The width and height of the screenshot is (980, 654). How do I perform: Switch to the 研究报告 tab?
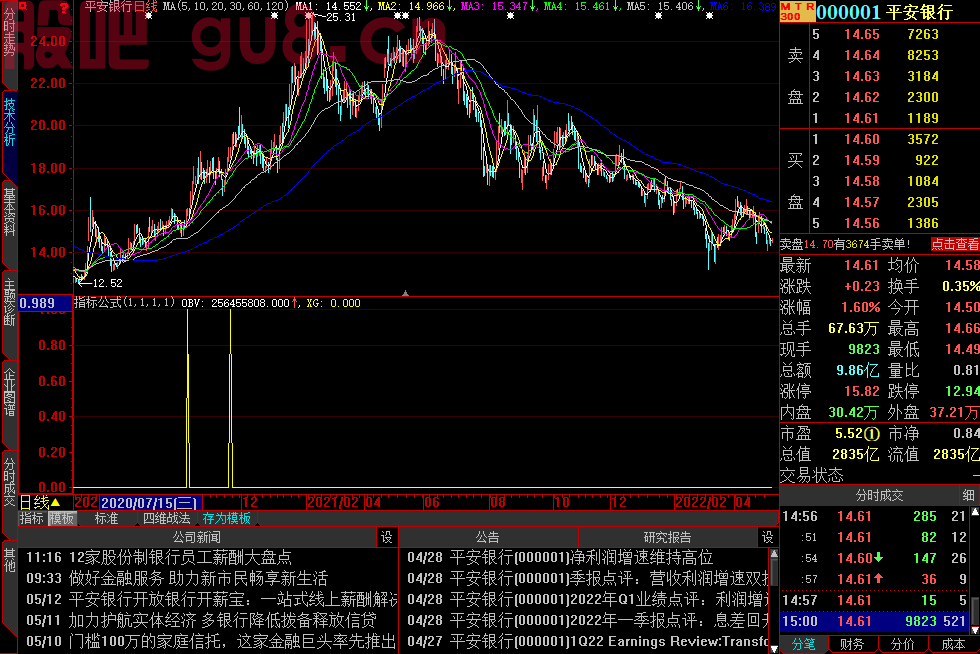pos(667,537)
